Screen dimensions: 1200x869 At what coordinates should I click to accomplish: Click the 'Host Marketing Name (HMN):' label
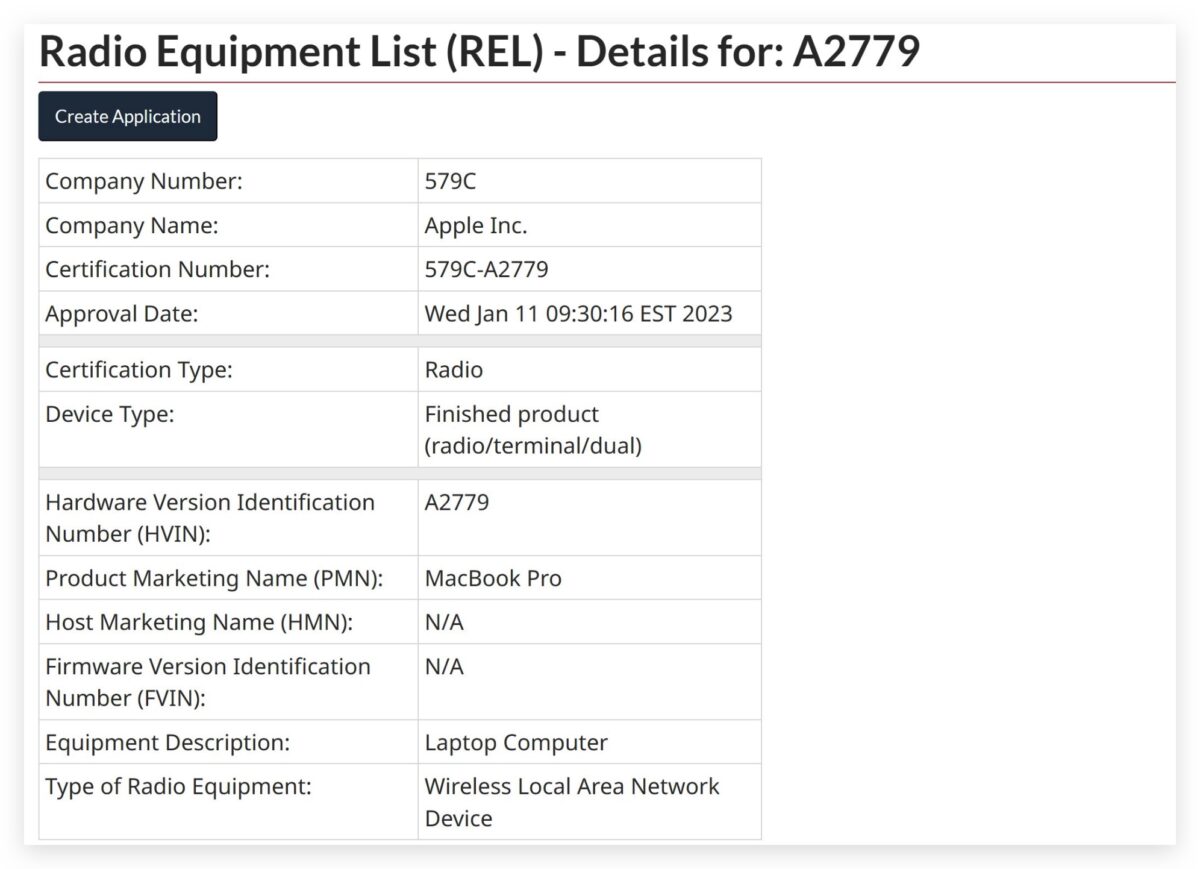pyautogui.click(x=199, y=622)
